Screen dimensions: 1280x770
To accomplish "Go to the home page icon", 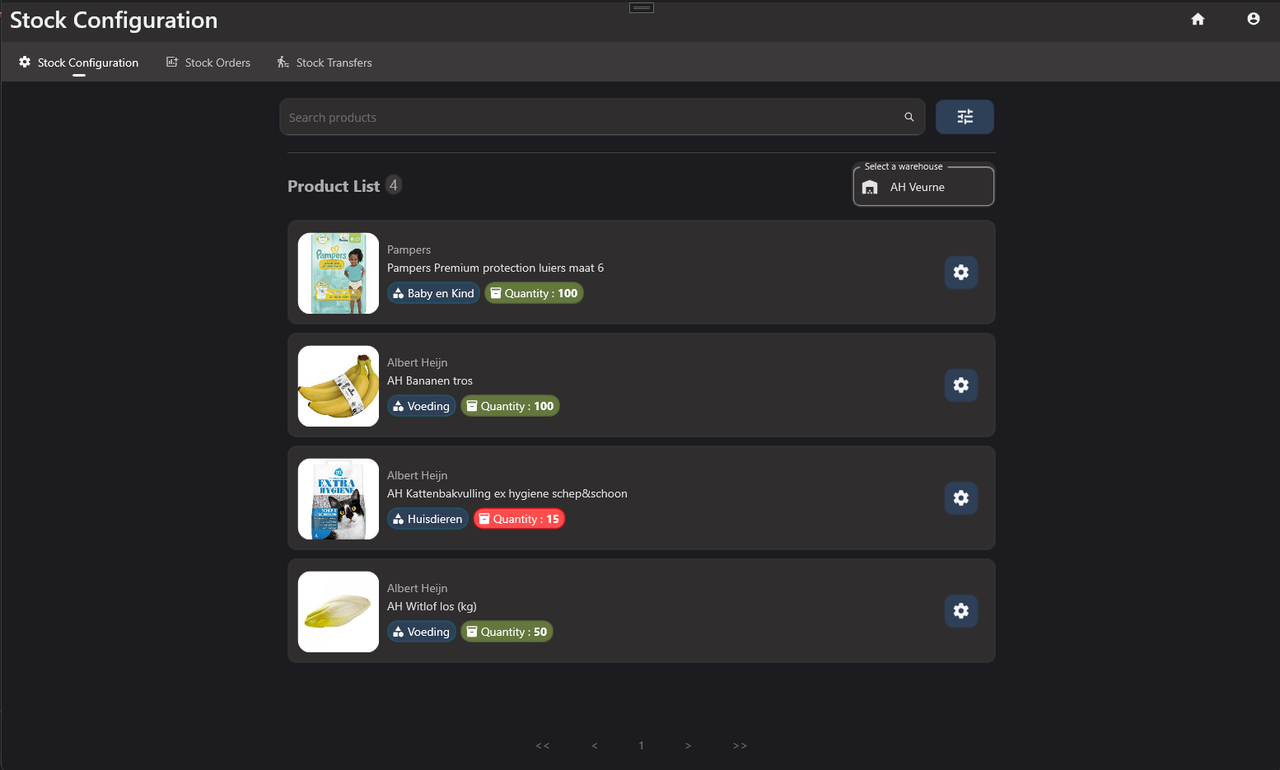I will (x=1198, y=19).
